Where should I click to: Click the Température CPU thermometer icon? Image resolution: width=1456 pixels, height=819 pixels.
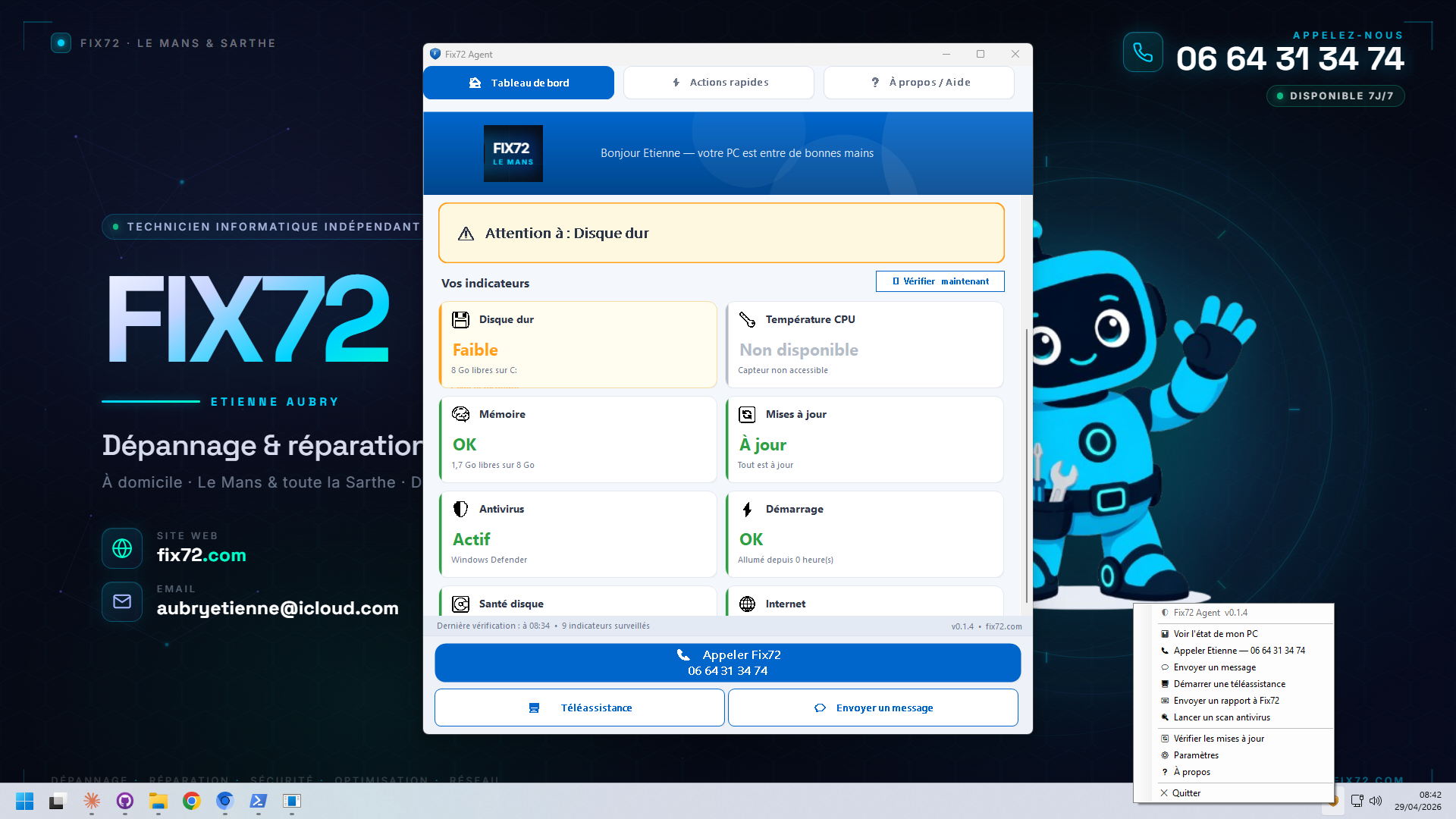(747, 319)
